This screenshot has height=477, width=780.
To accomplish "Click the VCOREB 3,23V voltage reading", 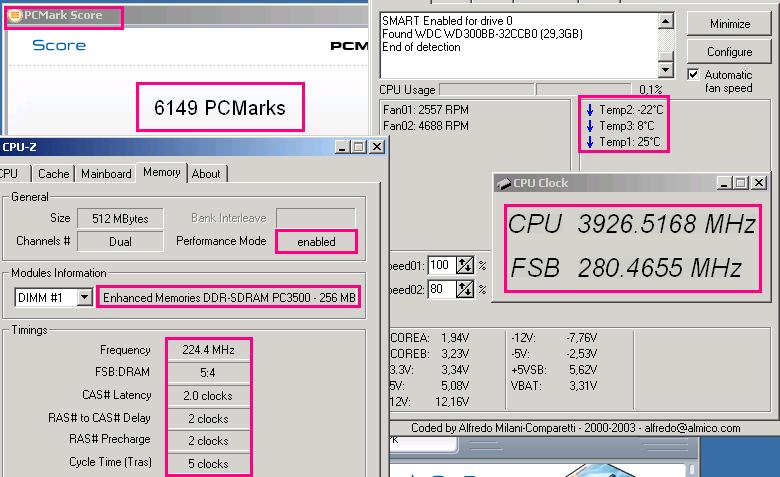I will point(430,354).
